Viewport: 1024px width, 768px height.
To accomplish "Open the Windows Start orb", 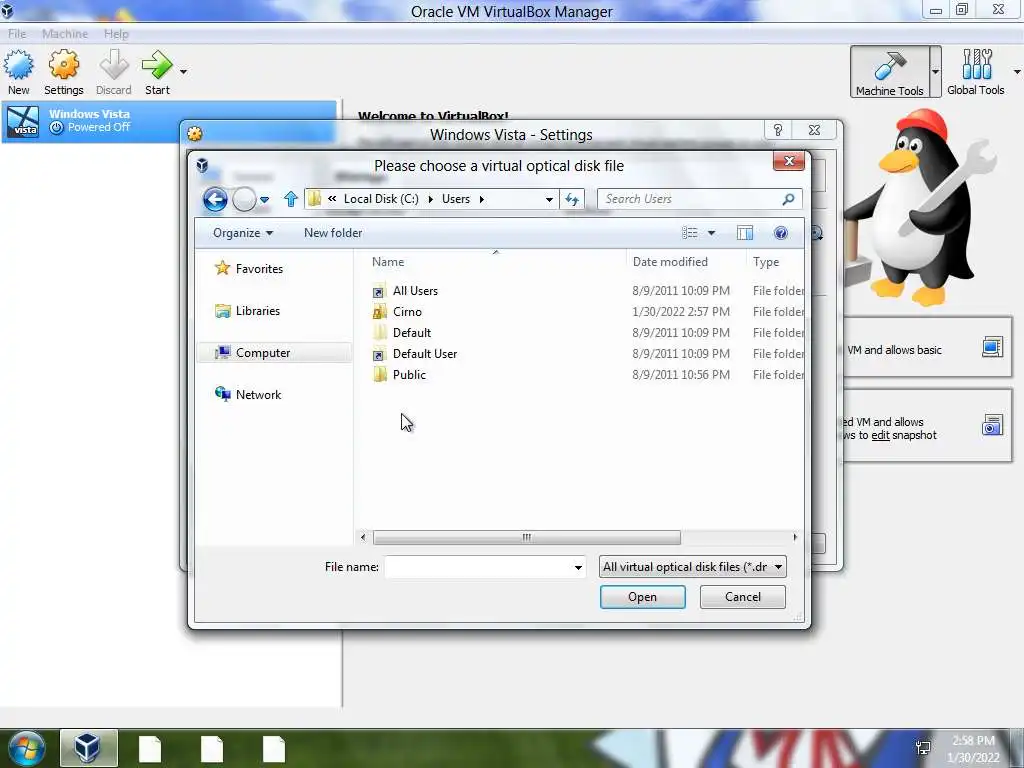I will pos(27,748).
